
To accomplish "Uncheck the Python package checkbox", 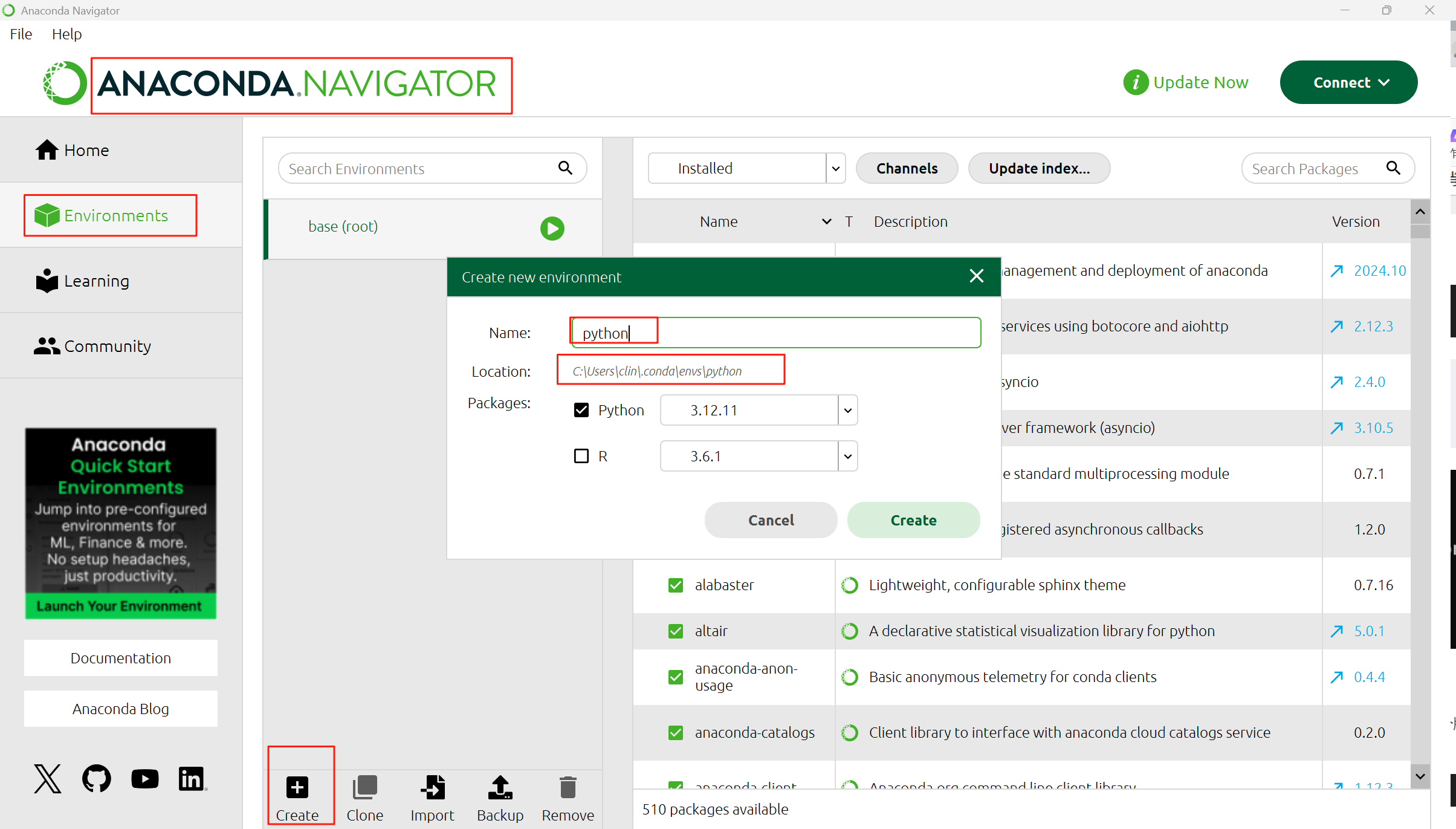I will [x=581, y=410].
